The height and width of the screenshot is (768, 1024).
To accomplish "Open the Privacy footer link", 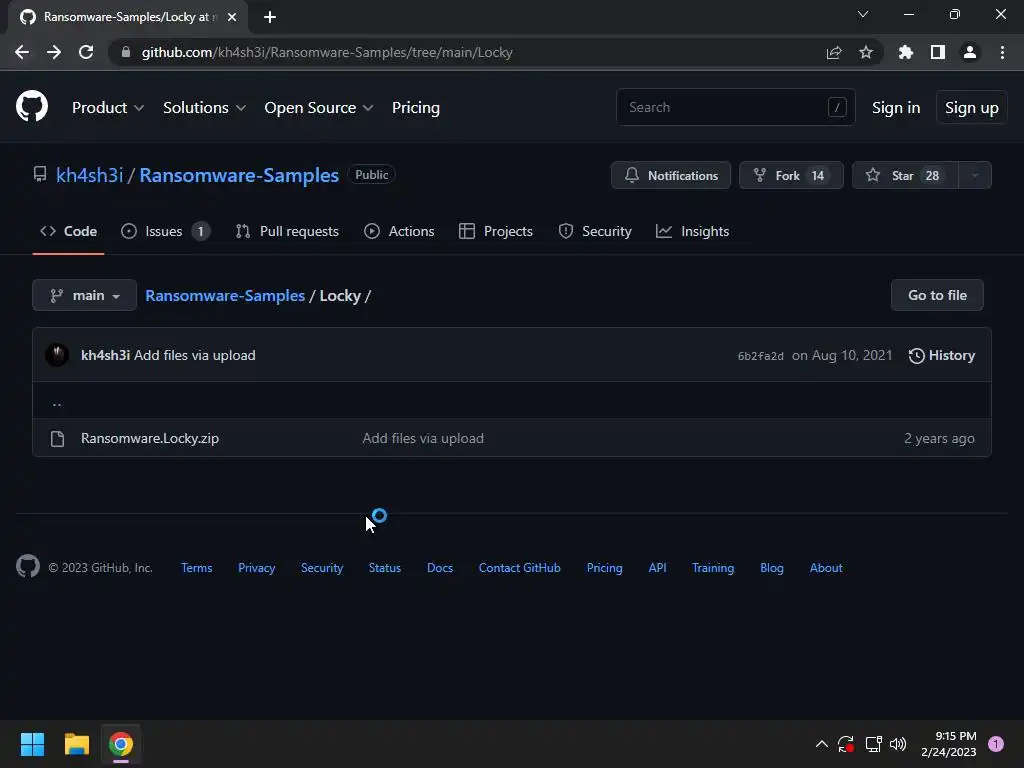I will [x=257, y=568].
